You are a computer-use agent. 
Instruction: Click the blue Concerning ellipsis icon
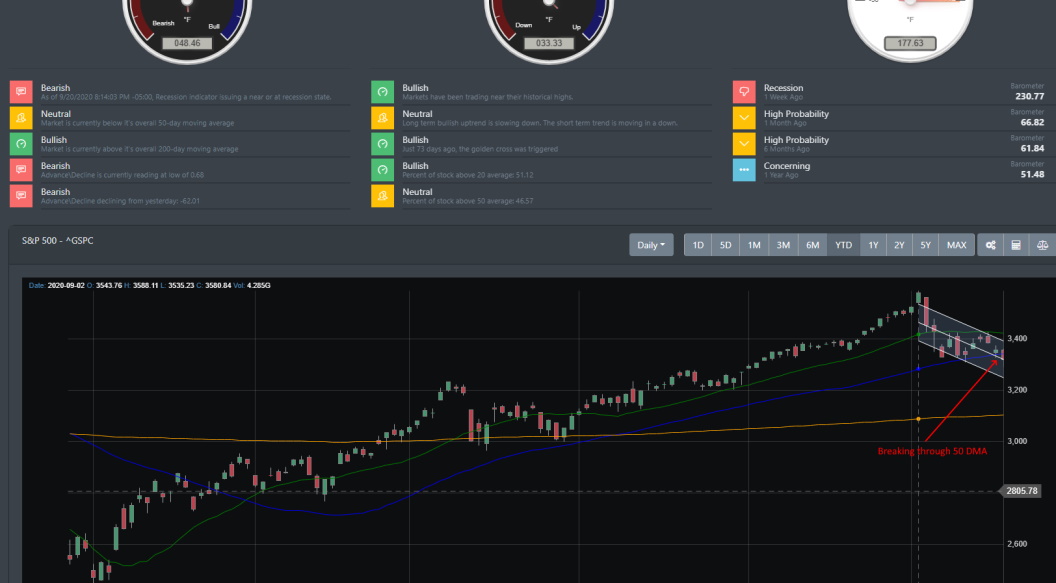(744, 170)
